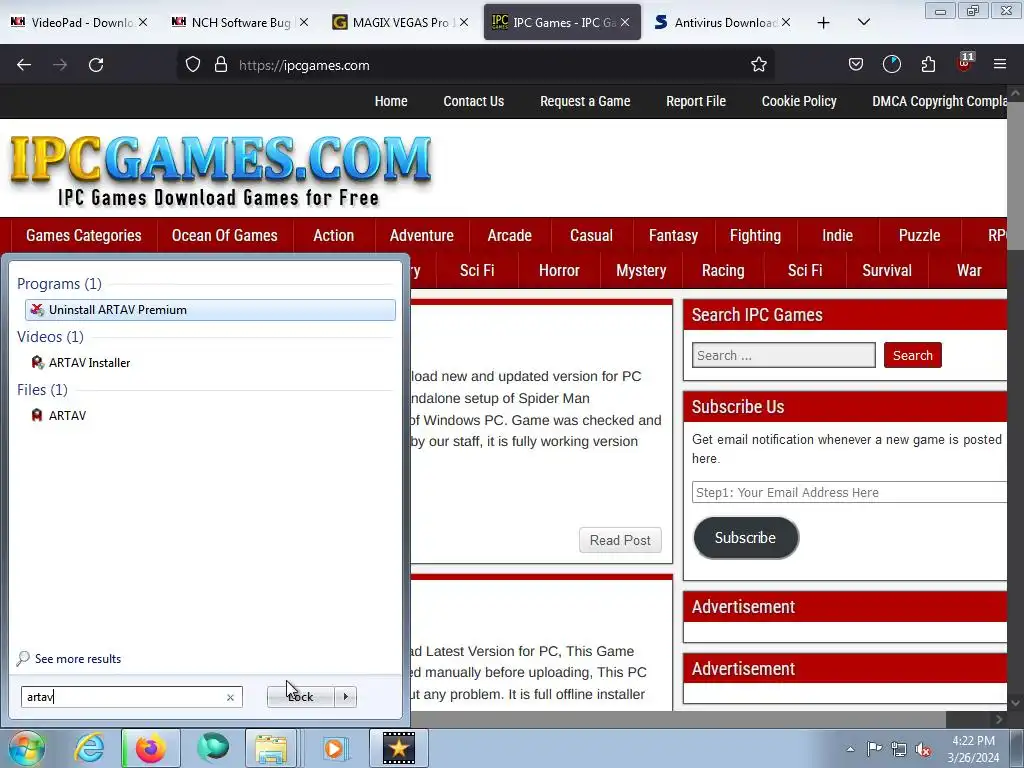Close the MAGIX VEGAS Pro tab

pos(464,22)
